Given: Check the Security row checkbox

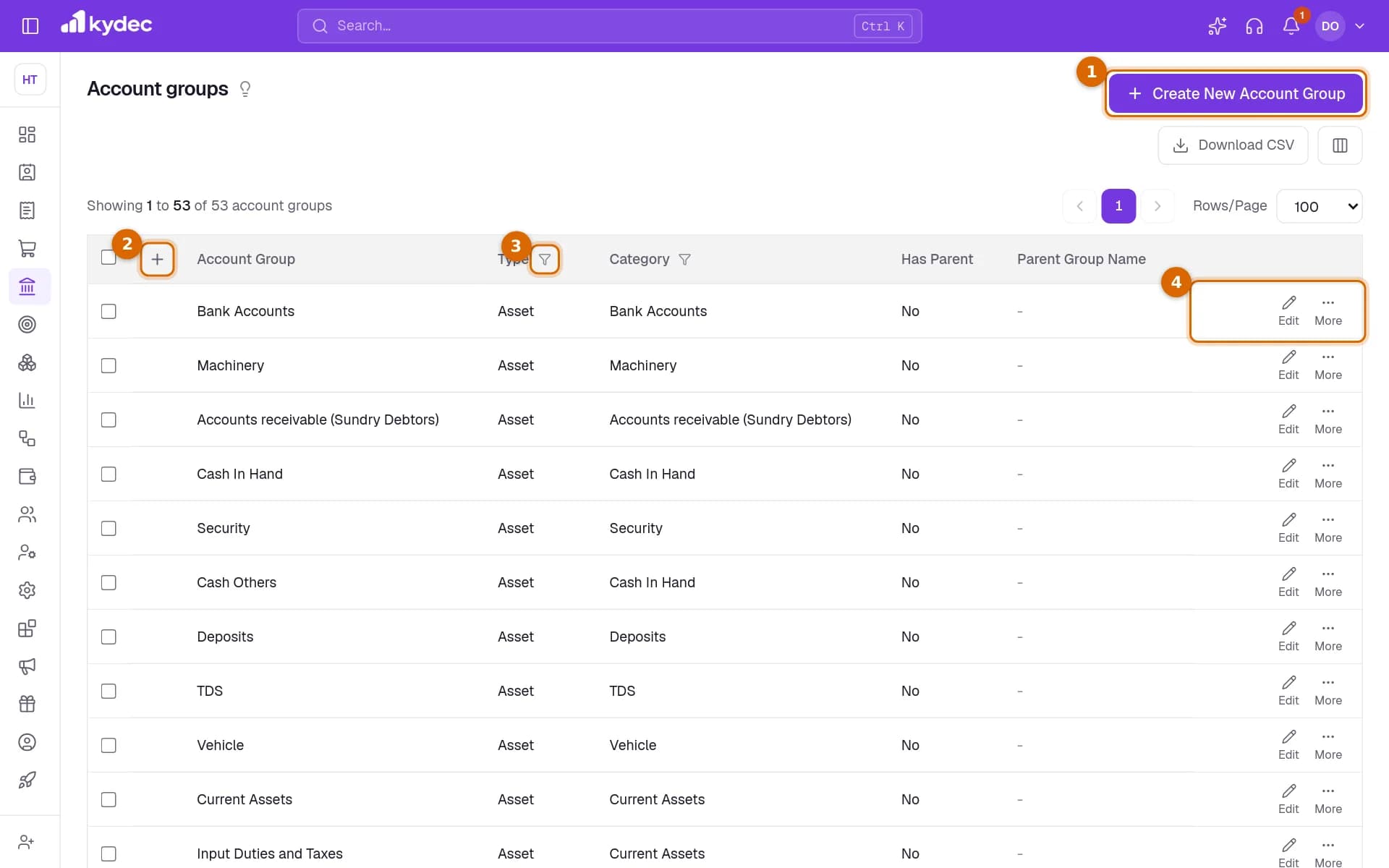Looking at the screenshot, I should click(x=109, y=528).
